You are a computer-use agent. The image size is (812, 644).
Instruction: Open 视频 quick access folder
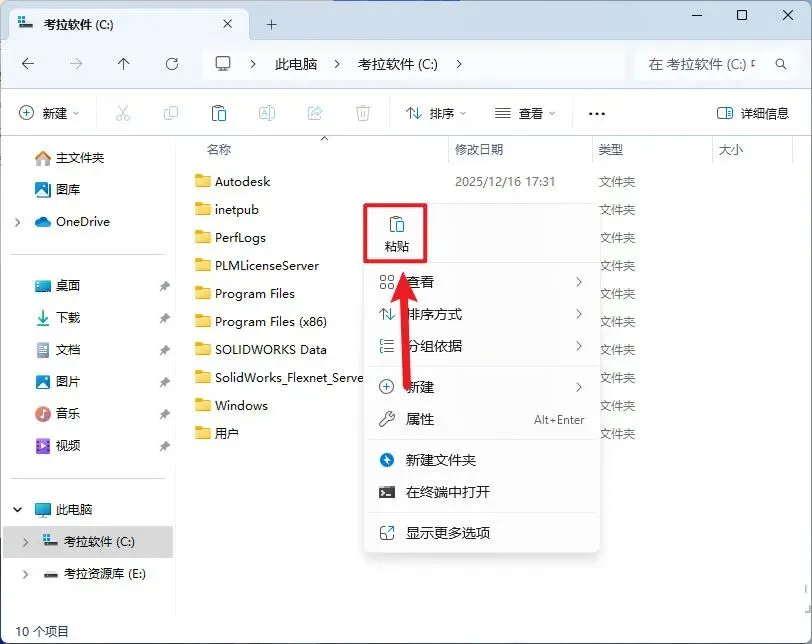(58, 446)
